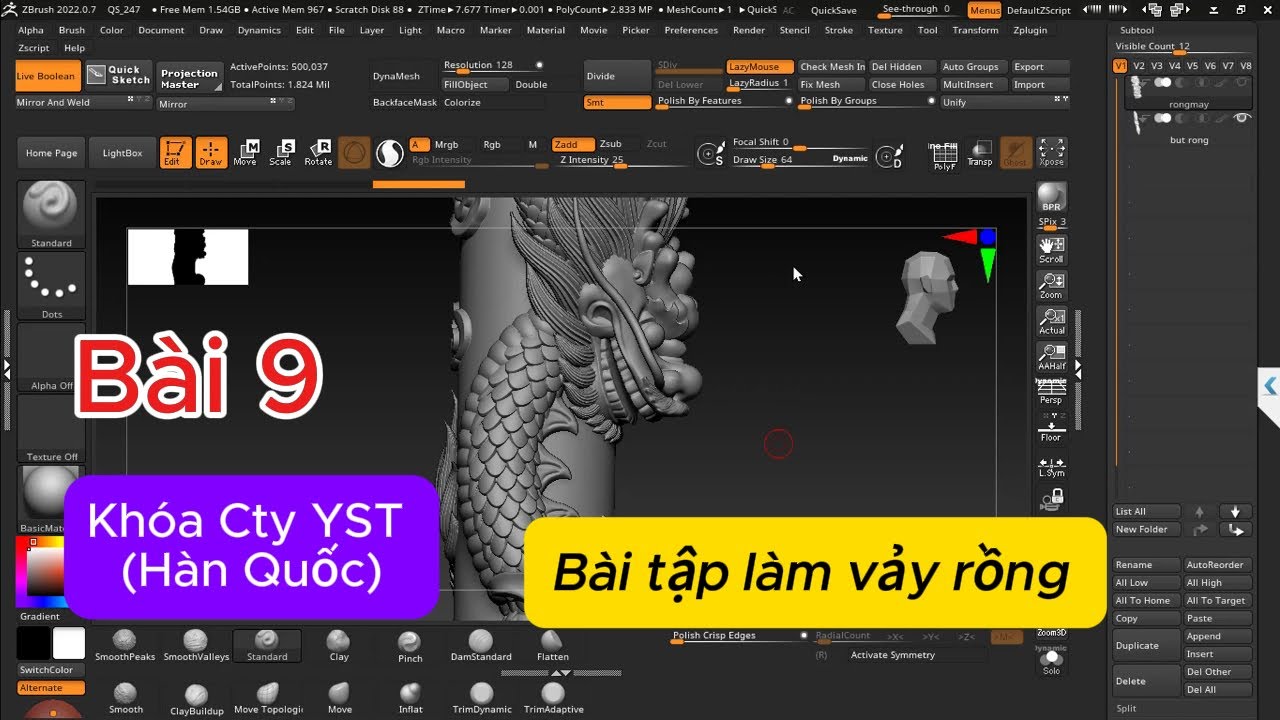Set canvas to Actual size

click(1051, 321)
